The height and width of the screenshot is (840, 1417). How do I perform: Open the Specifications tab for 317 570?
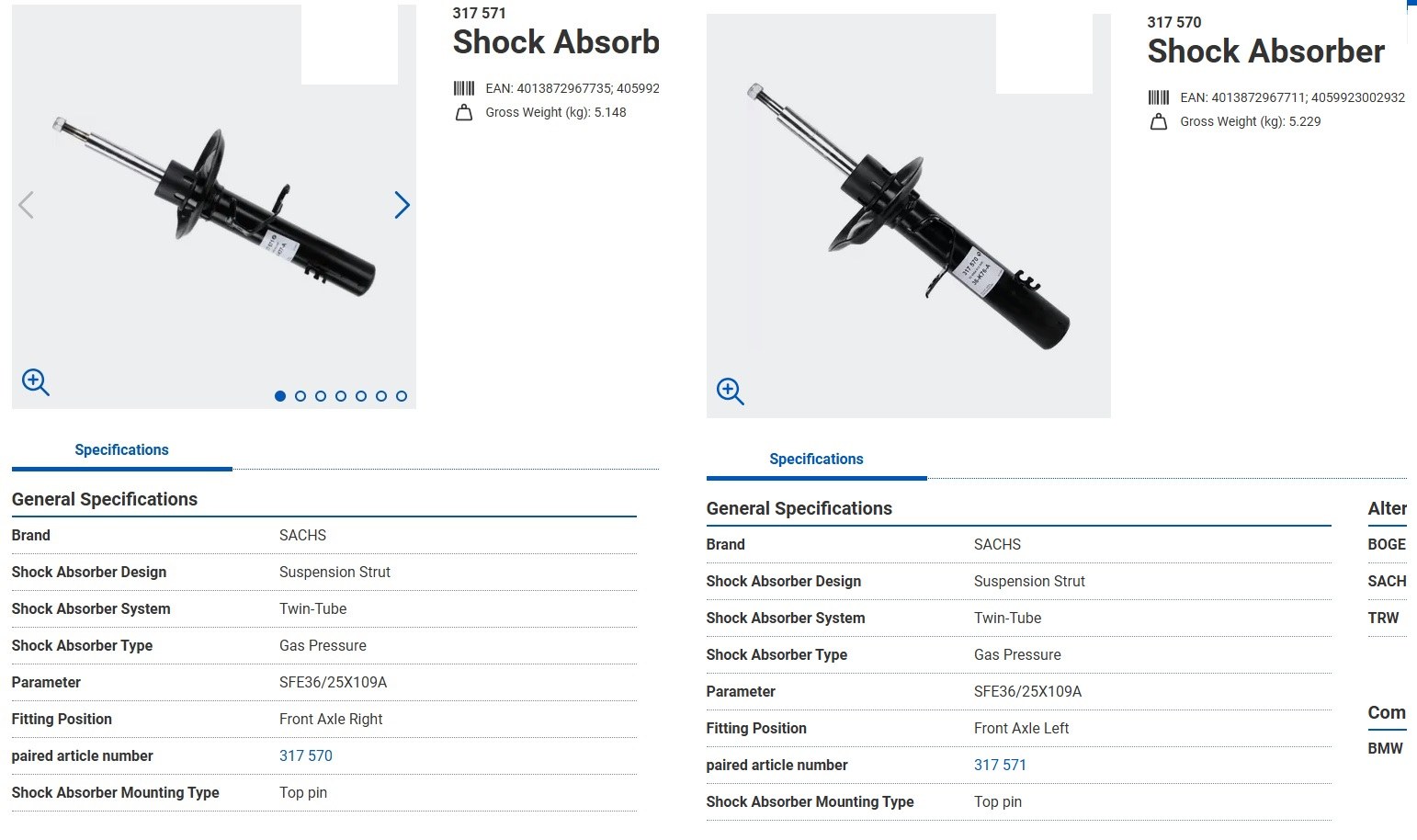click(816, 459)
